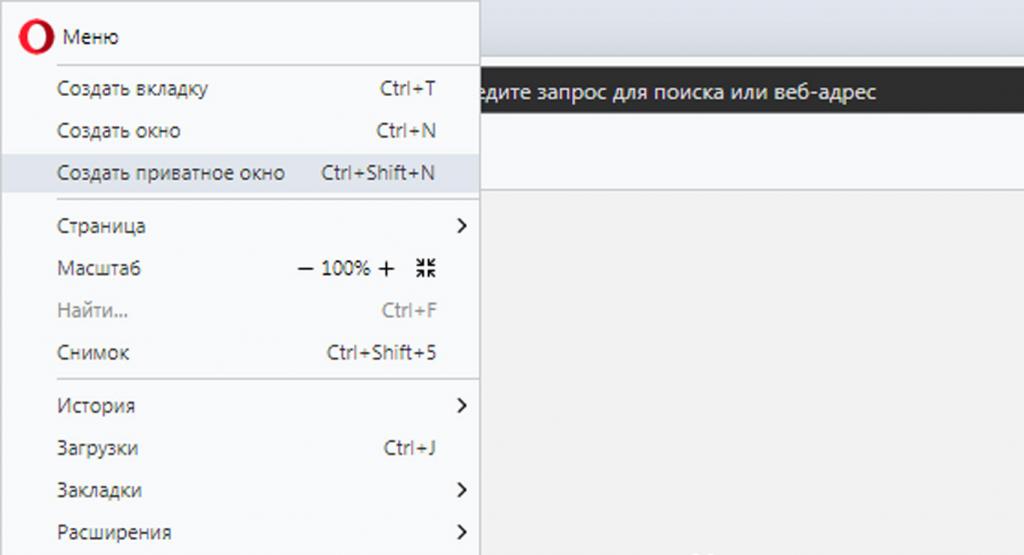The height and width of the screenshot is (555, 1024).
Task: Open Загрузки downloads menu item
Action: coord(241,448)
